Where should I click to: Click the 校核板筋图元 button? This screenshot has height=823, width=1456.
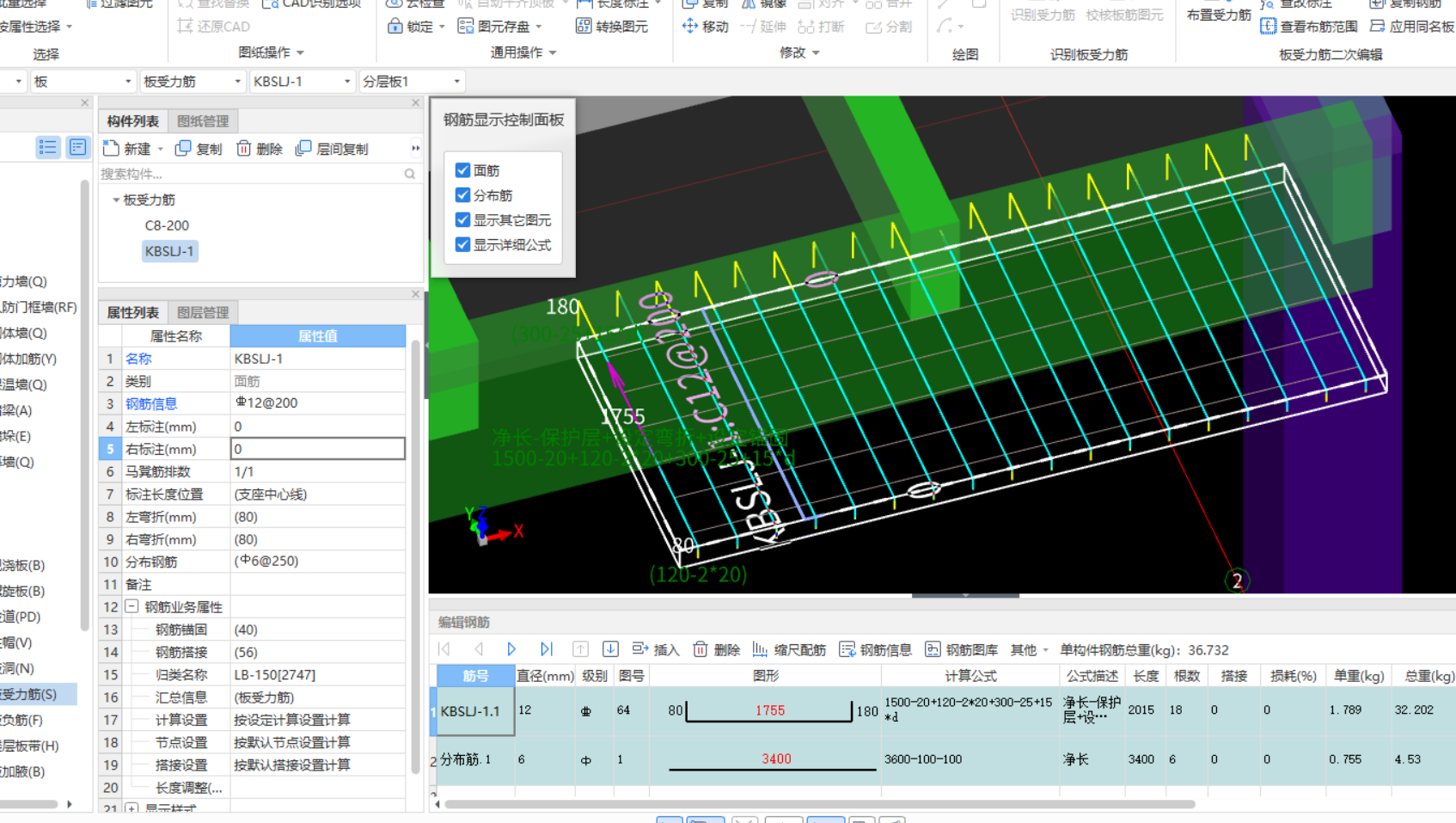click(x=1124, y=15)
